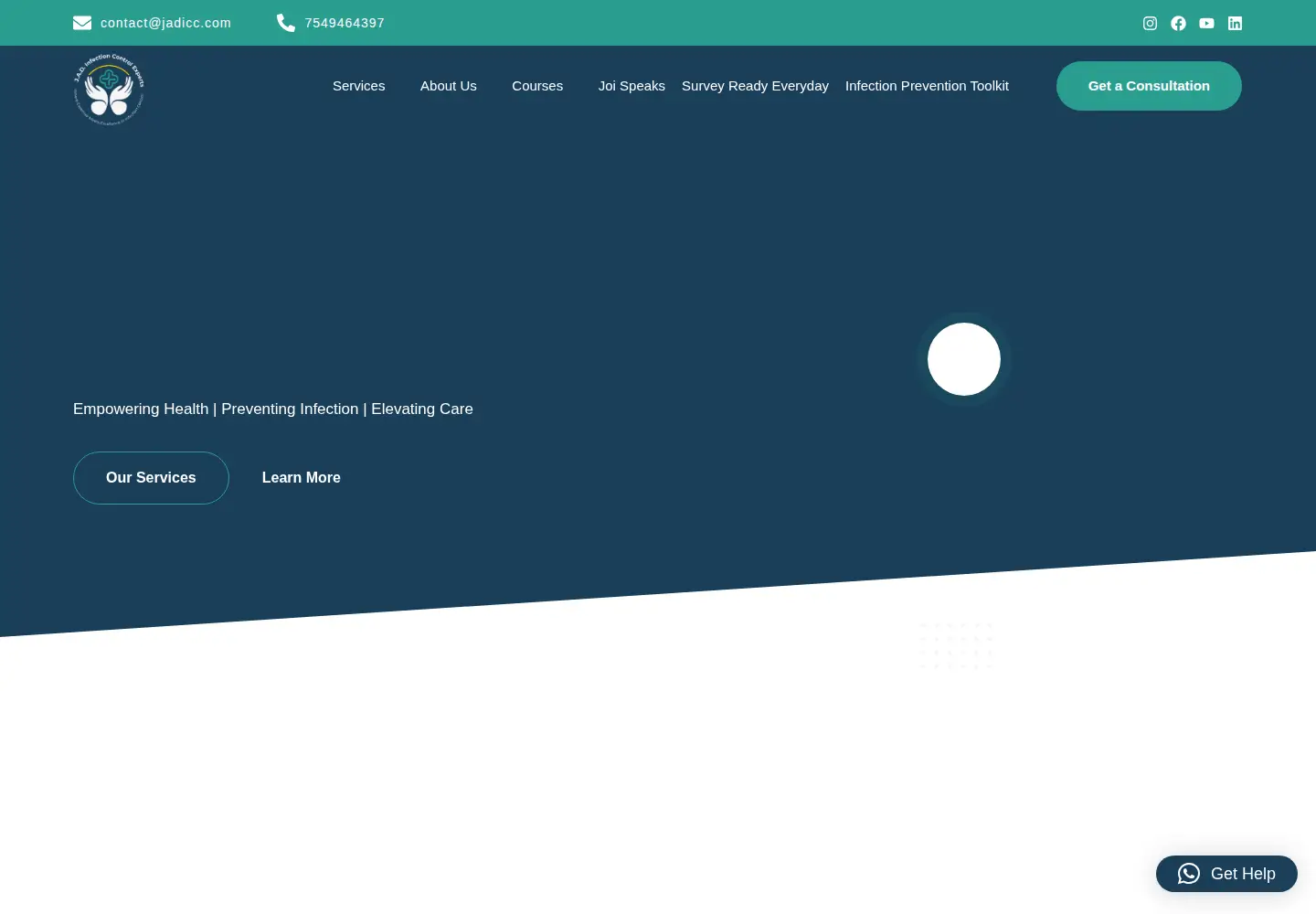Click the 7549464397 phone number
Viewport: 1316px width, 914px height.
345,23
